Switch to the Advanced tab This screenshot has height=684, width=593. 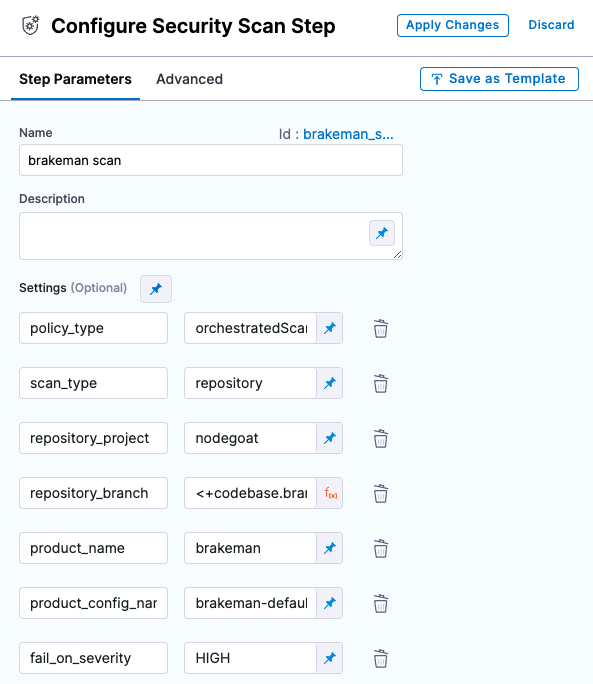coord(189,79)
